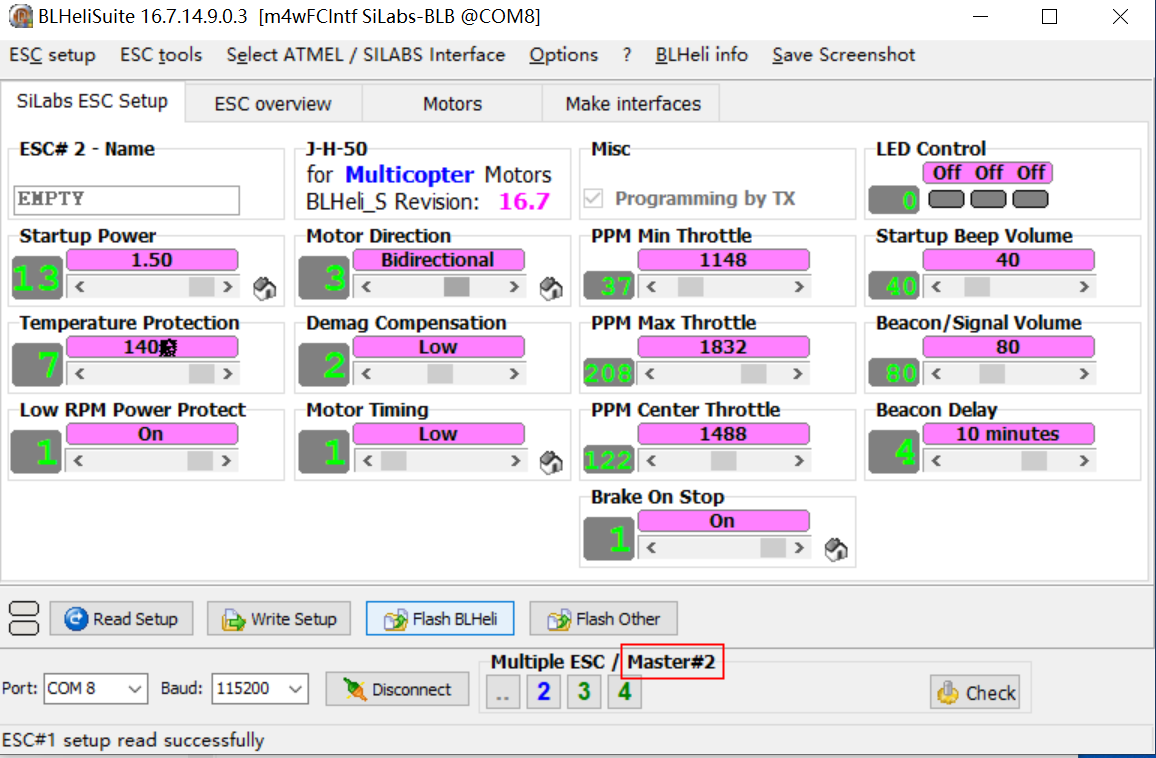
Task: Select the SiLabs ESC Setup tab
Action: pyautogui.click(x=92, y=101)
